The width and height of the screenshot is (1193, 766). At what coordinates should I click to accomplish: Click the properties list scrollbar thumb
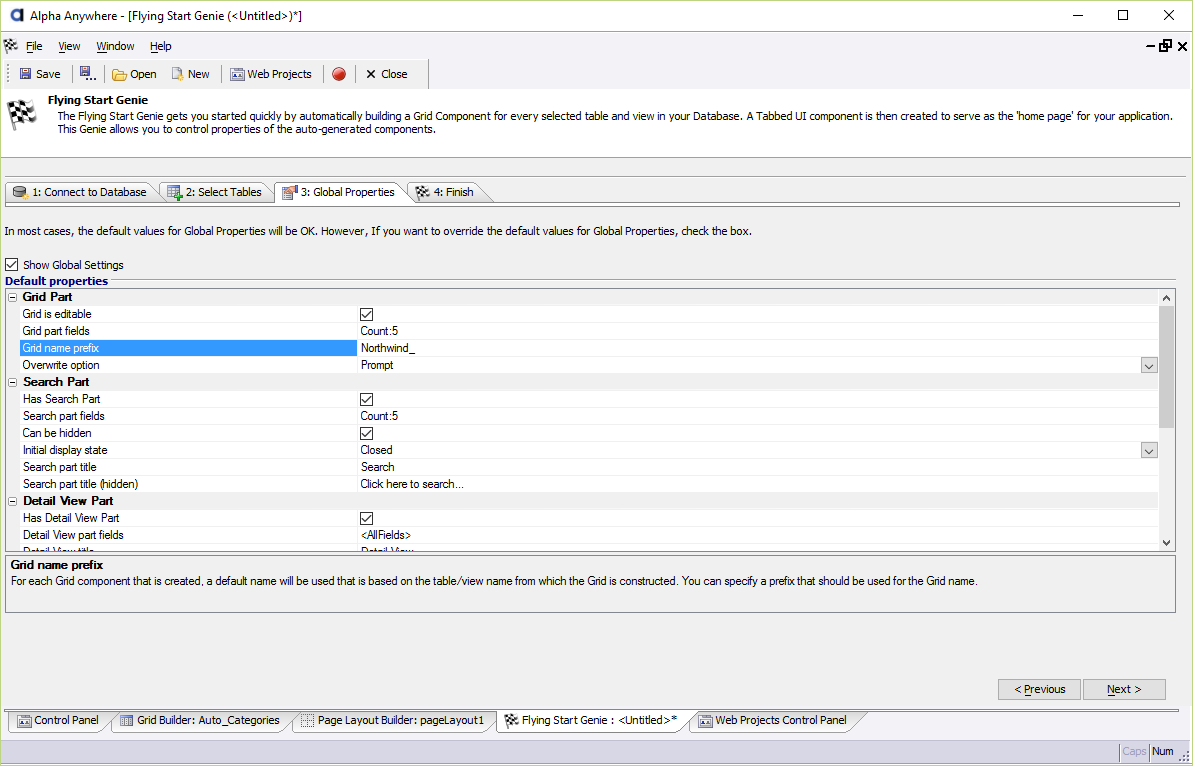click(x=1166, y=367)
